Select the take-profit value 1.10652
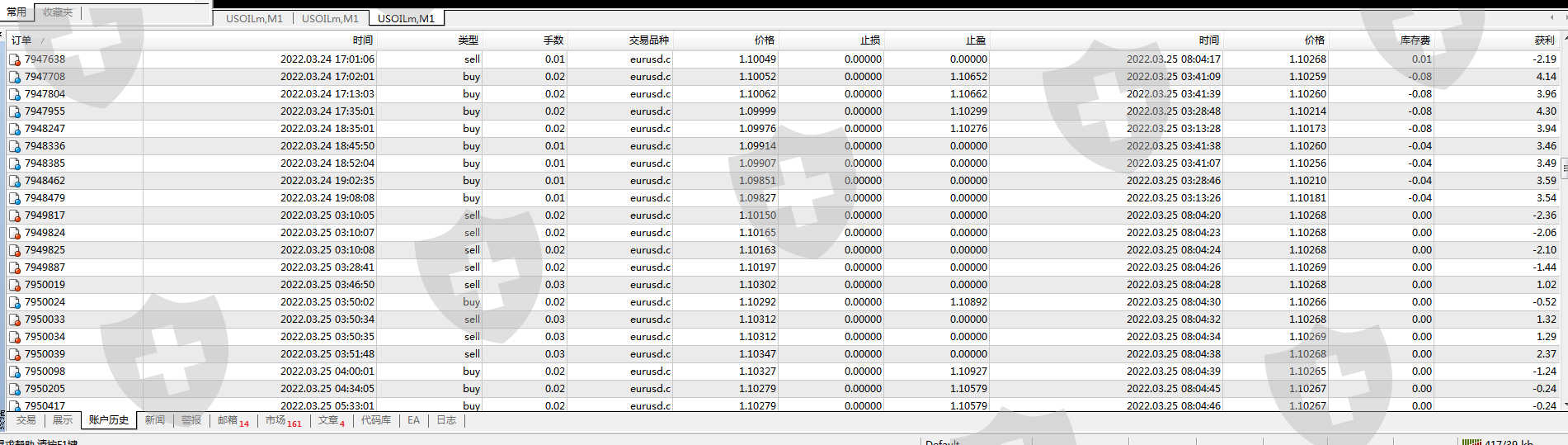 [x=968, y=77]
